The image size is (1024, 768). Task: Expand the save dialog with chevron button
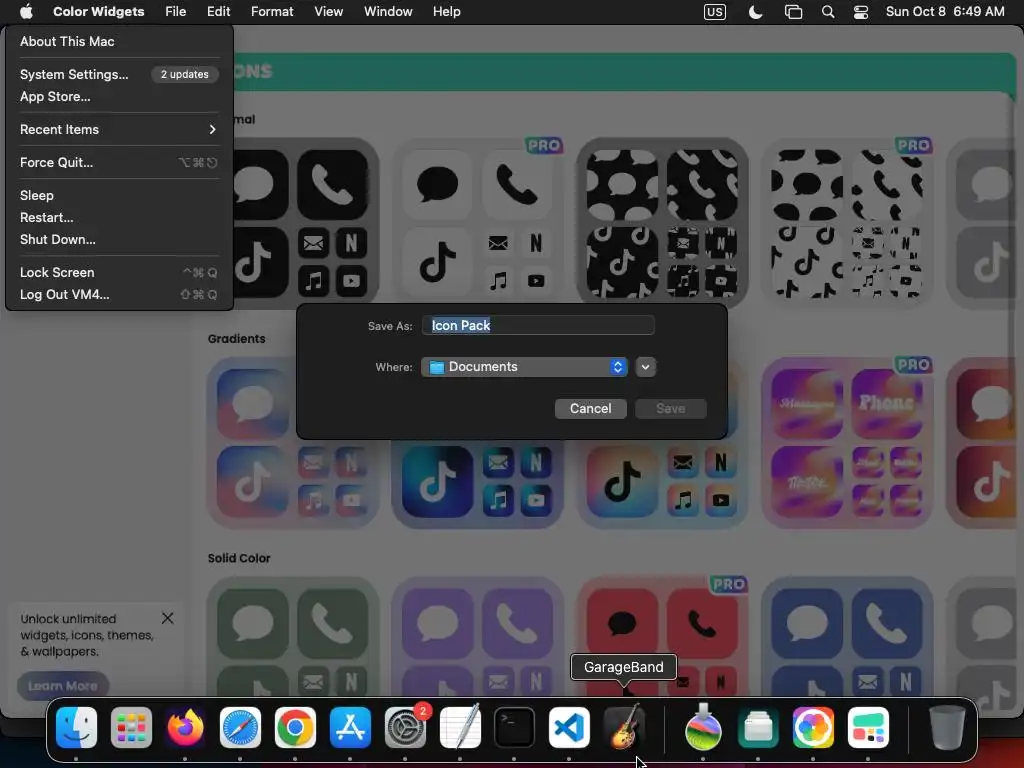point(645,367)
